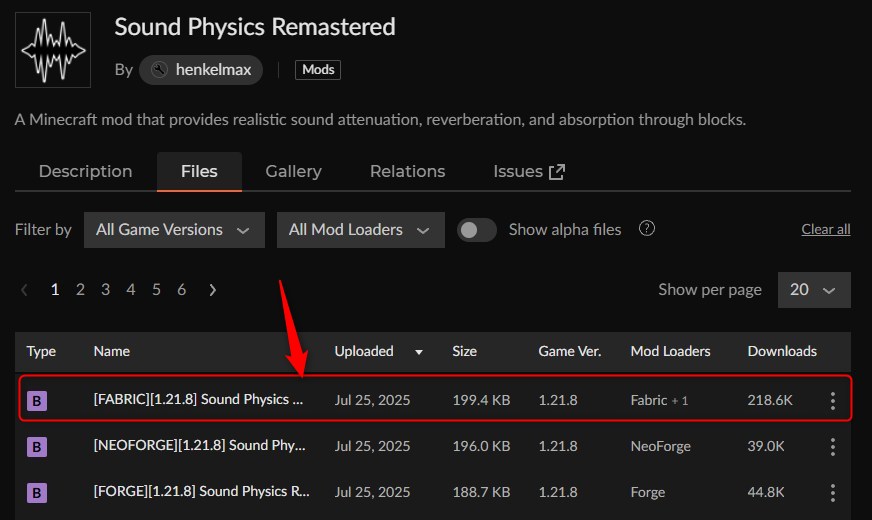Screen dimensions: 872x520
Task: Click the Clear all link
Action: 825,230
